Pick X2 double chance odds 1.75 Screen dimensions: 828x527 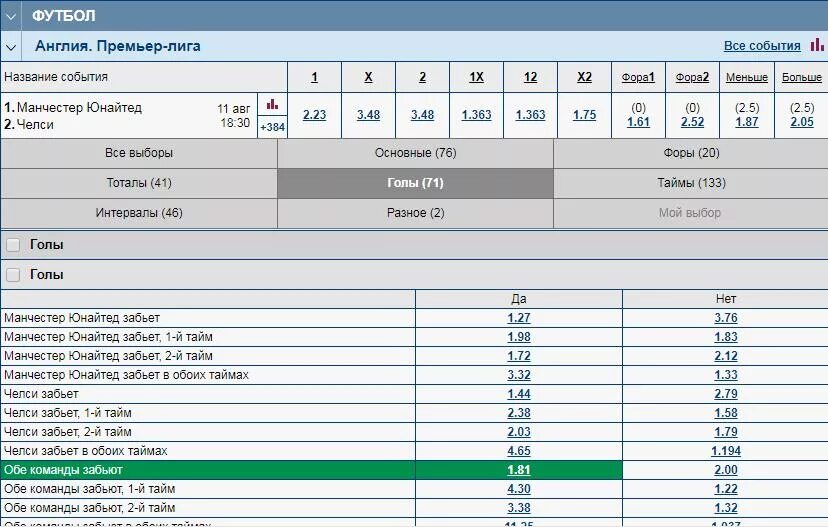(585, 115)
